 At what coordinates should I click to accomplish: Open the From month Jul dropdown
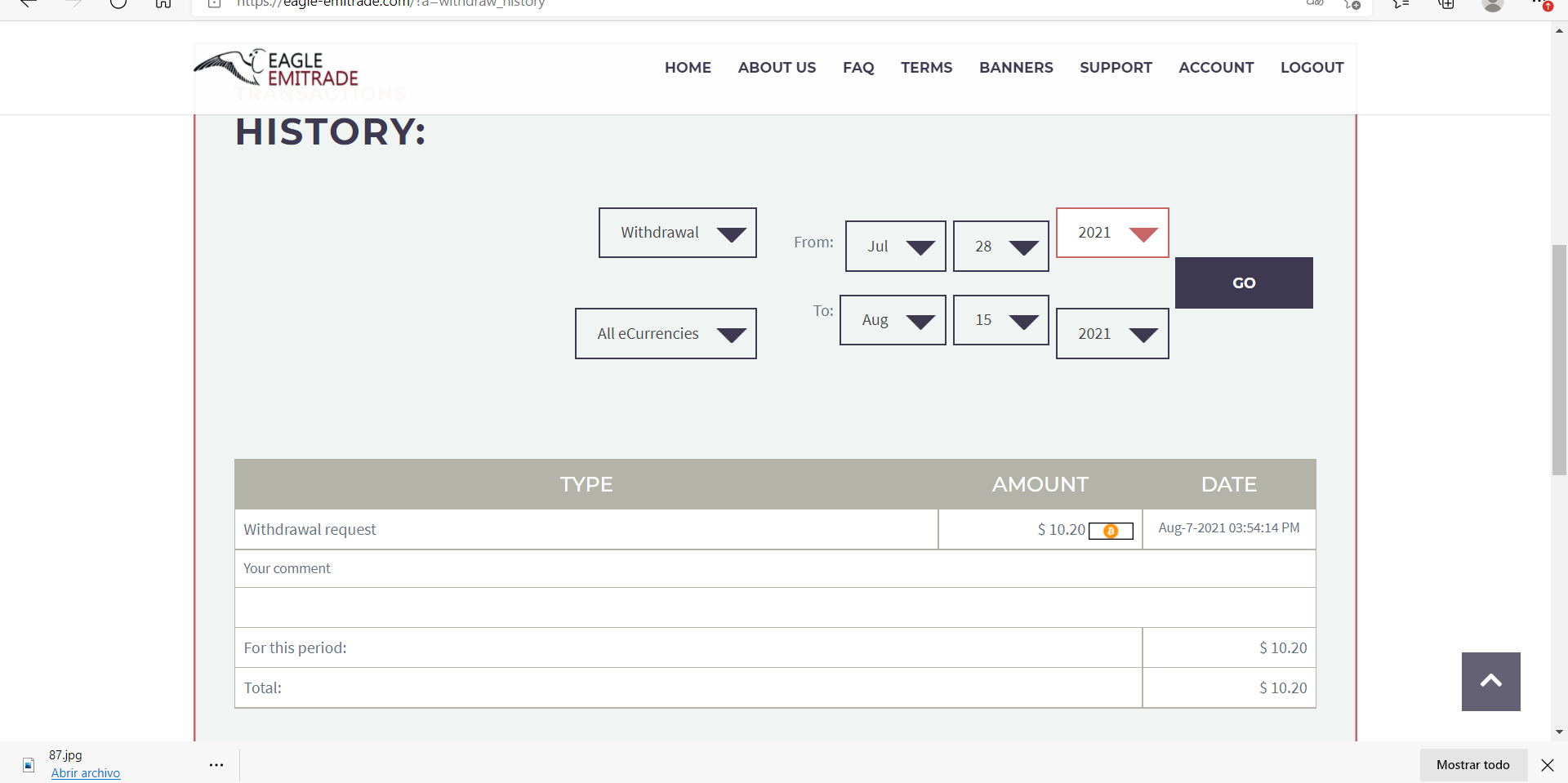895,246
